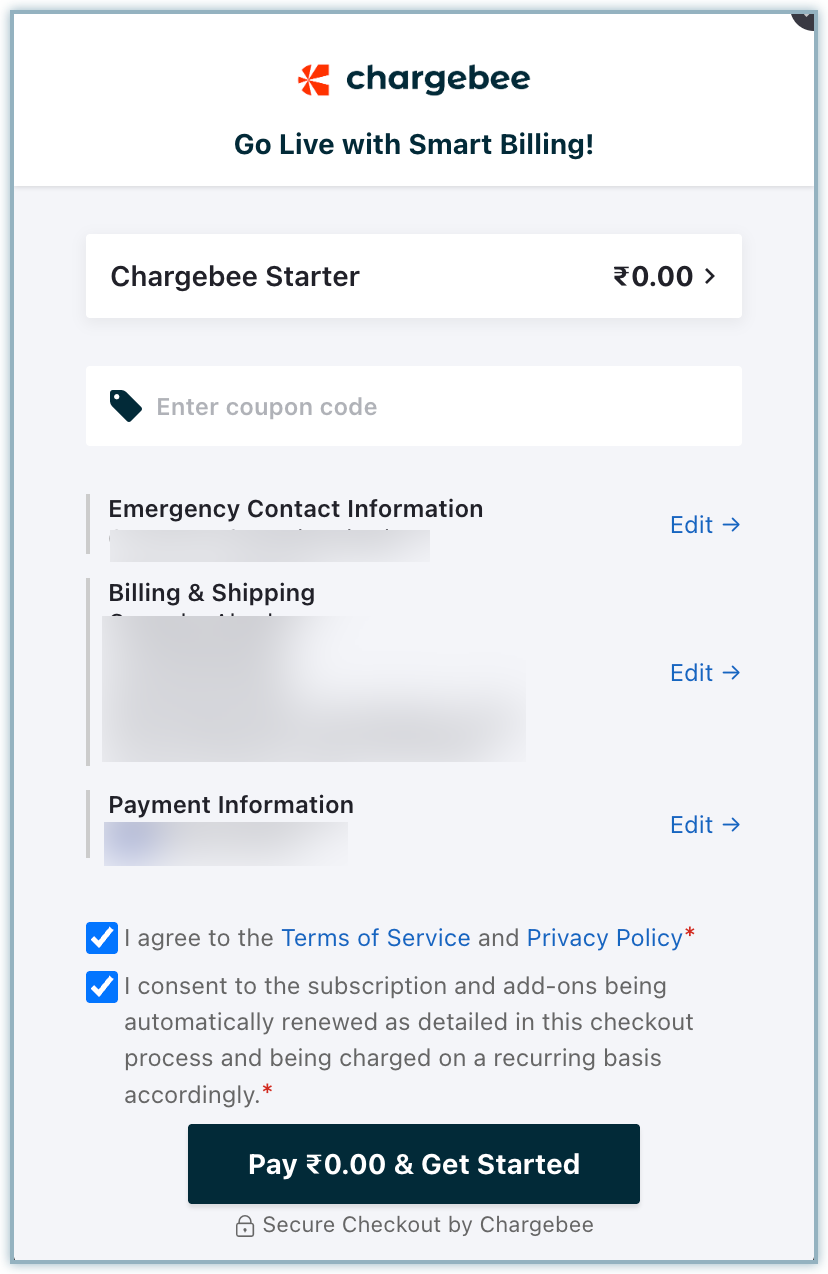The image size is (828, 1274).
Task: Open the Privacy Policy link
Action: [x=604, y=938]
